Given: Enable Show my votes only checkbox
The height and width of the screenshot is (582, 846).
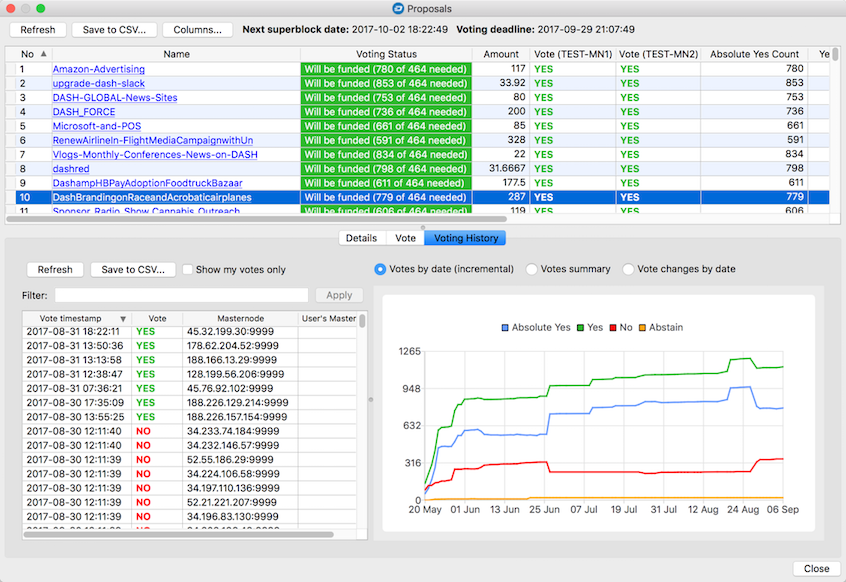Looking at the screenshot, I should tap(187, 269).
